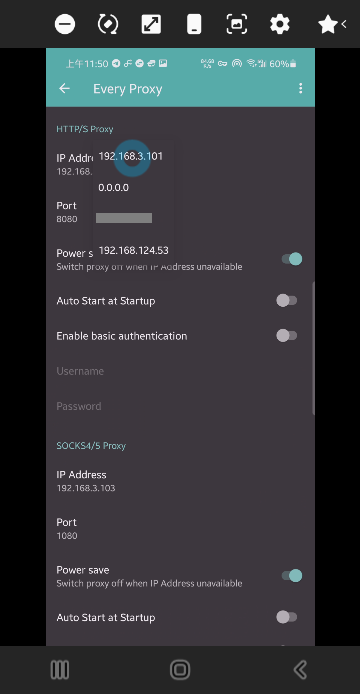Click the fullscreen expand arrows icon
This screenshot has width=360, height=694.
pyautogui.click(x=151, y=24)
